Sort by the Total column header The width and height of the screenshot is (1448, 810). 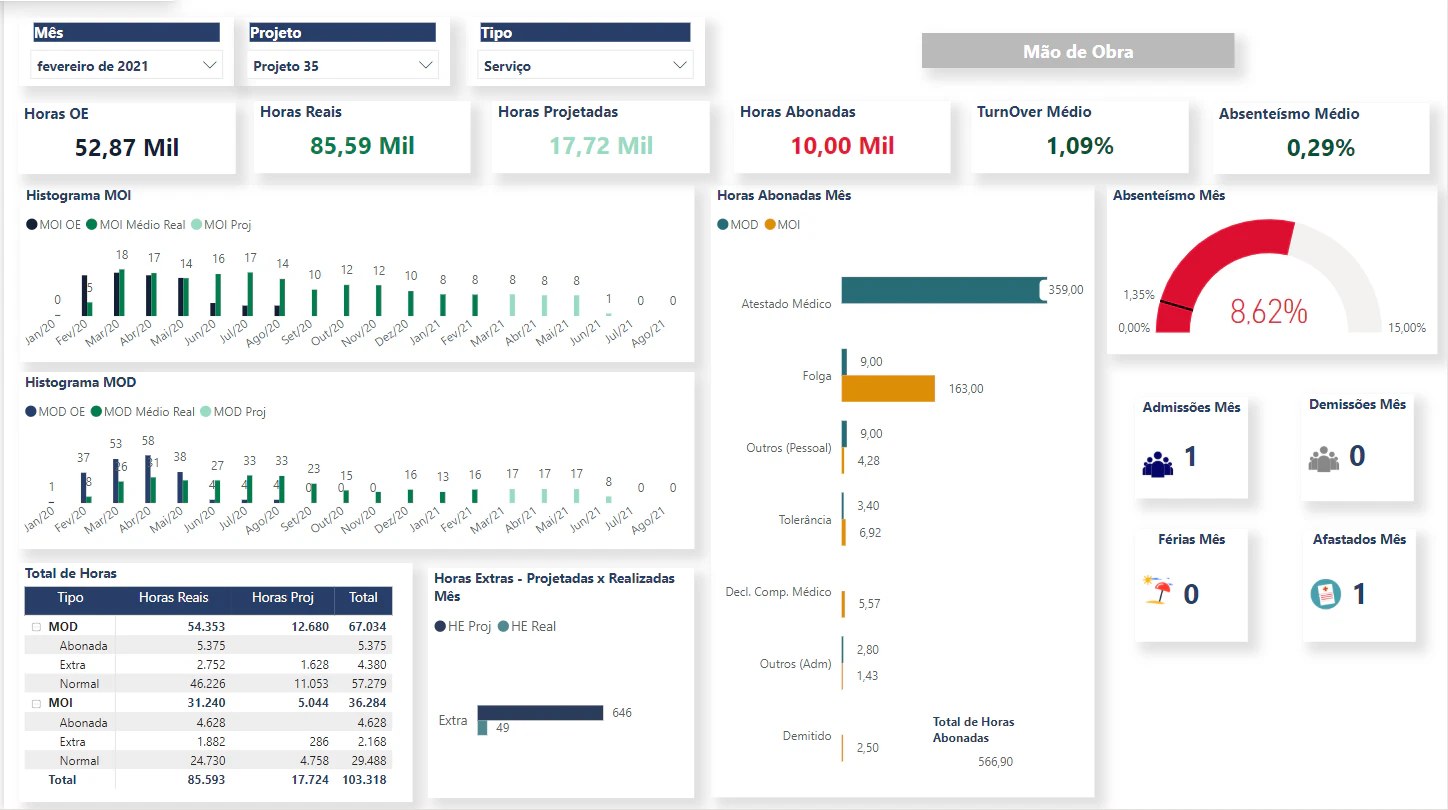(x=363, y=598)
